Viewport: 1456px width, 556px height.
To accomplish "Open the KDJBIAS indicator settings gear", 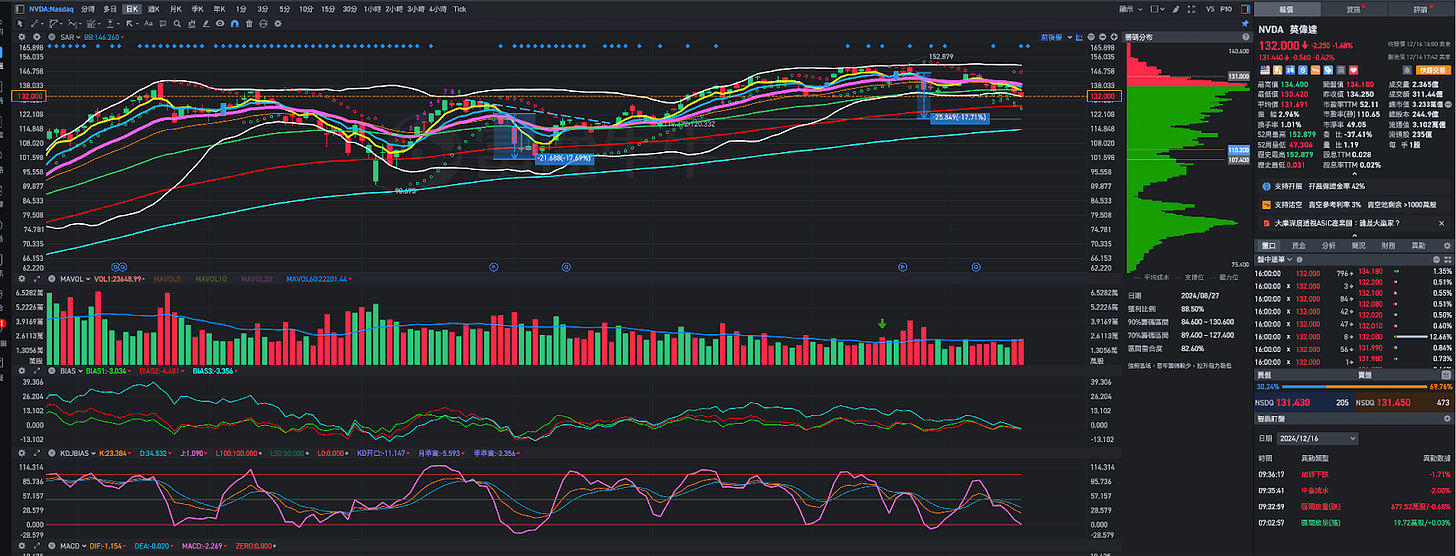I will click(22, 451).
